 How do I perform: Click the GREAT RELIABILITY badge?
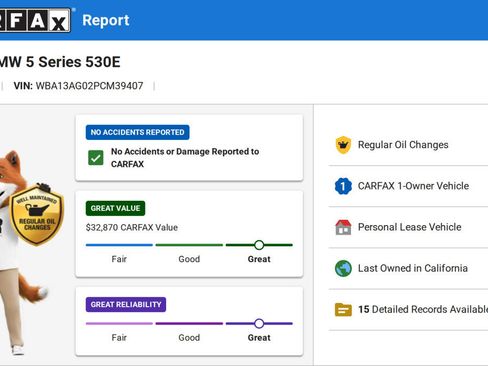126,305
